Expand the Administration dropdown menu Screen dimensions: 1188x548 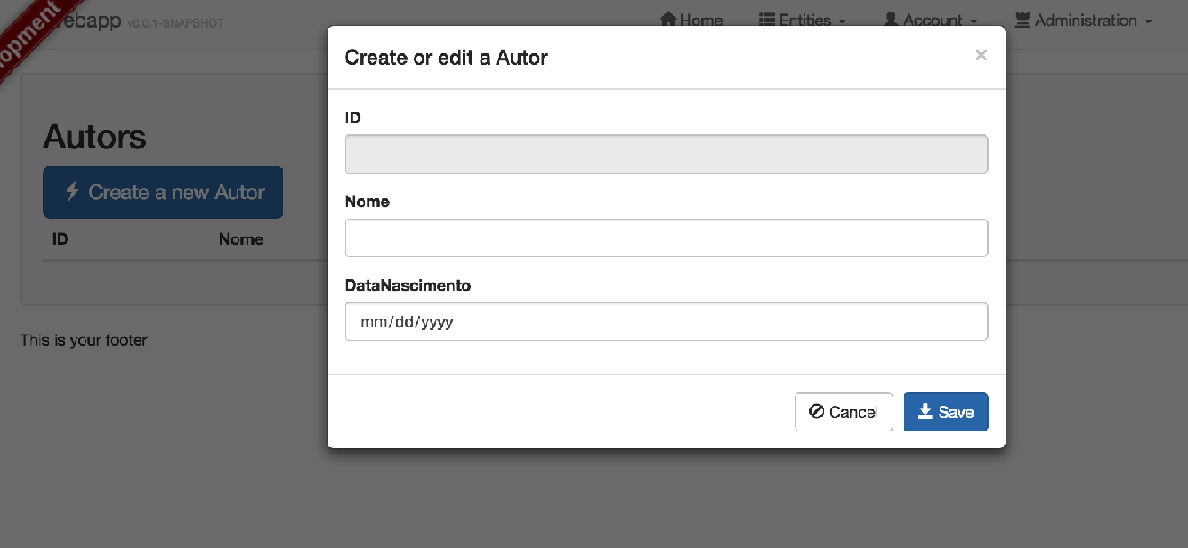point(1083,20)
